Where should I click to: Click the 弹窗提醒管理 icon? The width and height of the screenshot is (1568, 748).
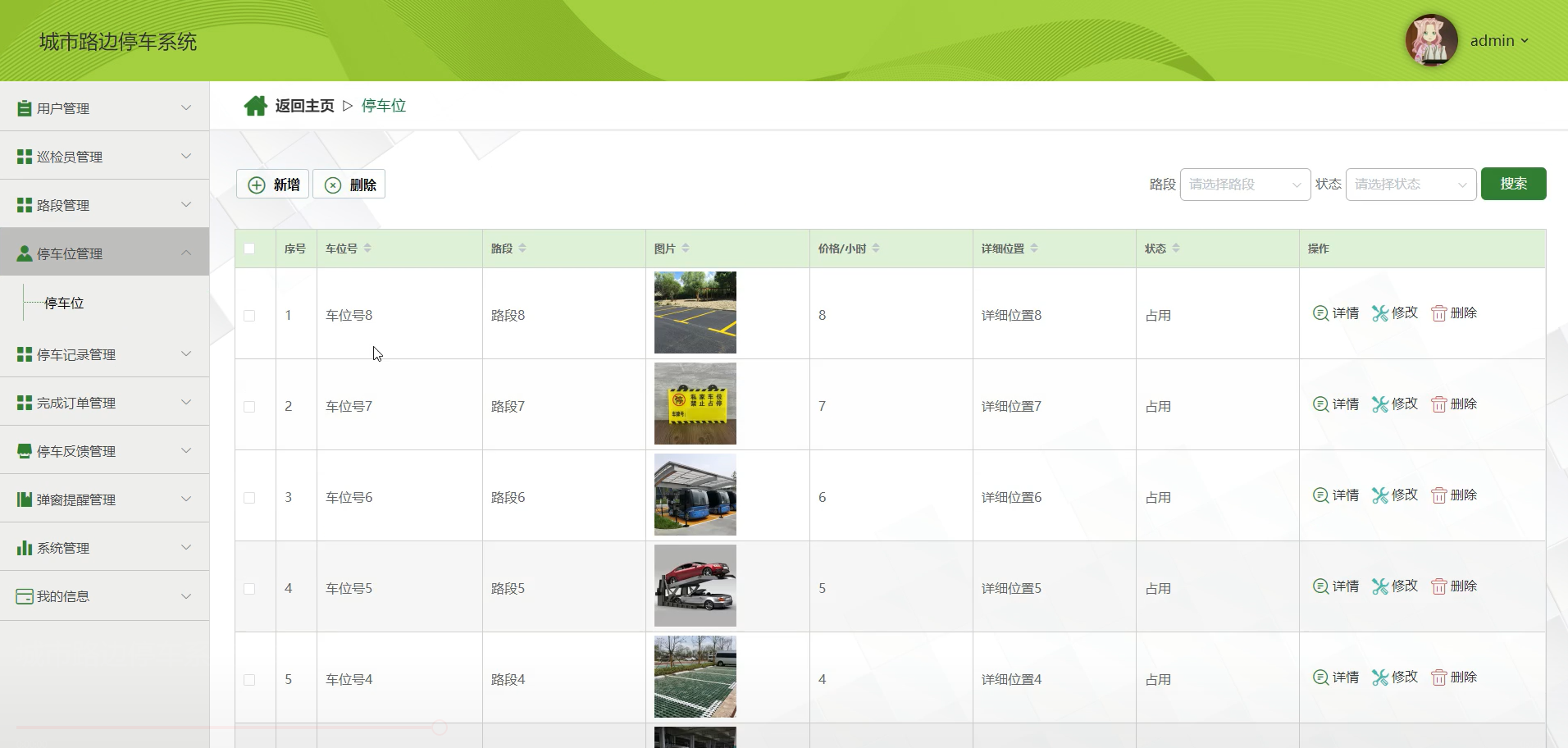tap(25, 499)
